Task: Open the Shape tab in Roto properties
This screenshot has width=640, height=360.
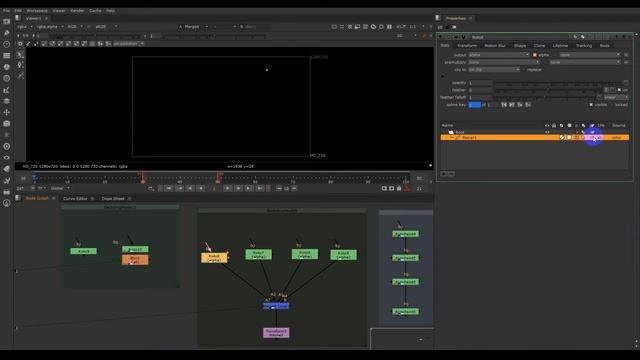Action: tap(520, 46)
